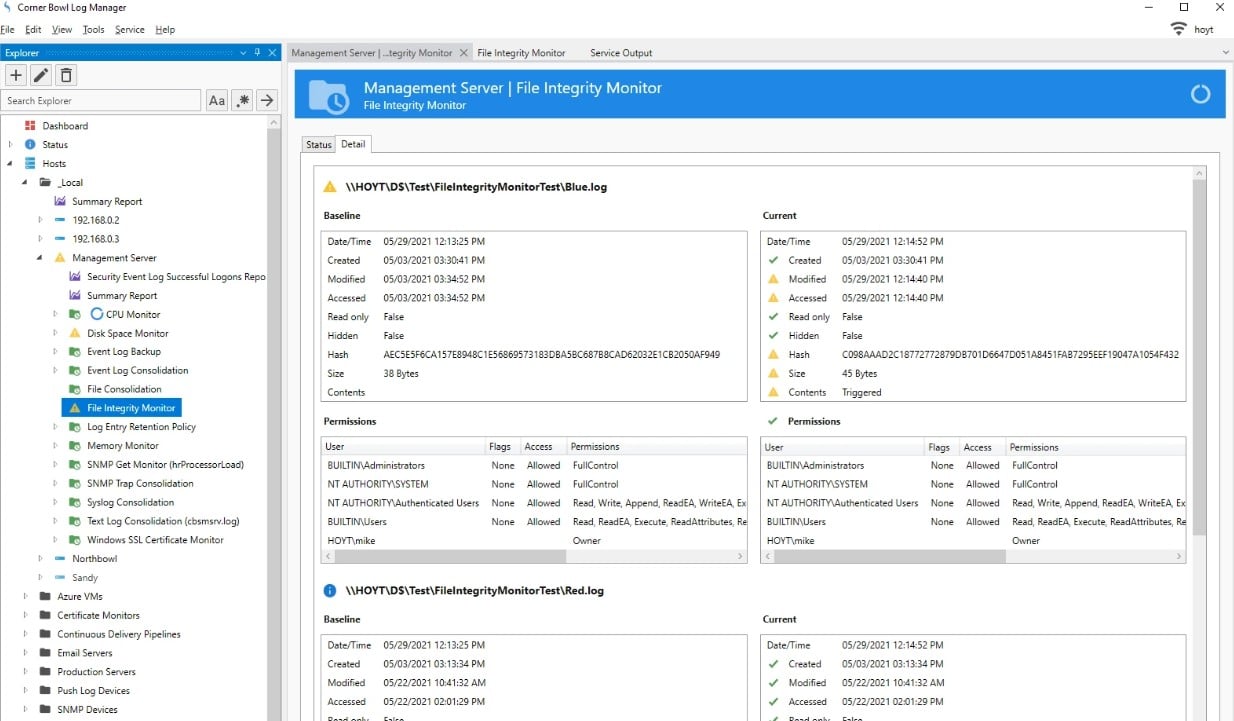The height and width of the screenshot is (721, 1234).
Task: Select HOYT\mike row in Current permissions
Action: point(973,541)
